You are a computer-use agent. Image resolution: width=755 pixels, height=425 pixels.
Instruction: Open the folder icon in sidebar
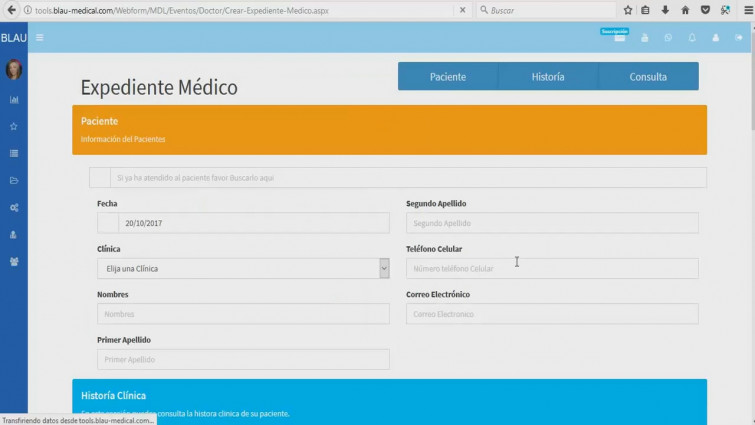pos(14,181)
